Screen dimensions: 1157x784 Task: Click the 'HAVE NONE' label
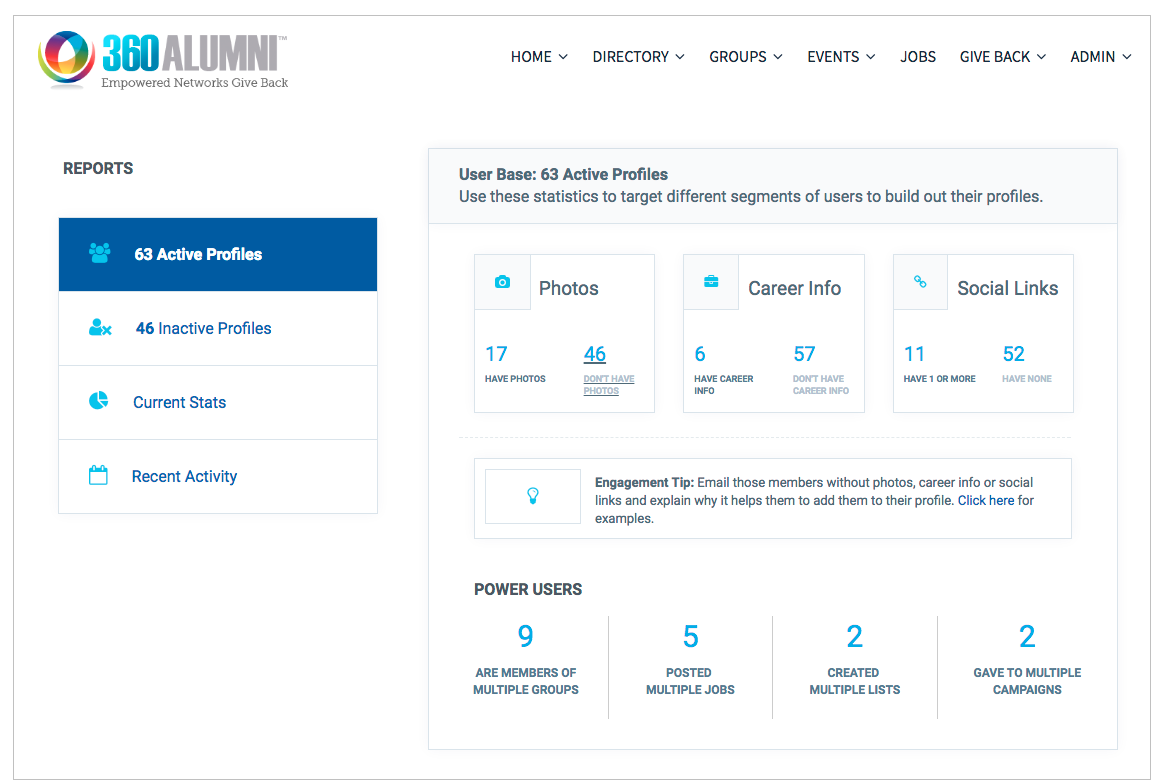(x=1027, y=379)
